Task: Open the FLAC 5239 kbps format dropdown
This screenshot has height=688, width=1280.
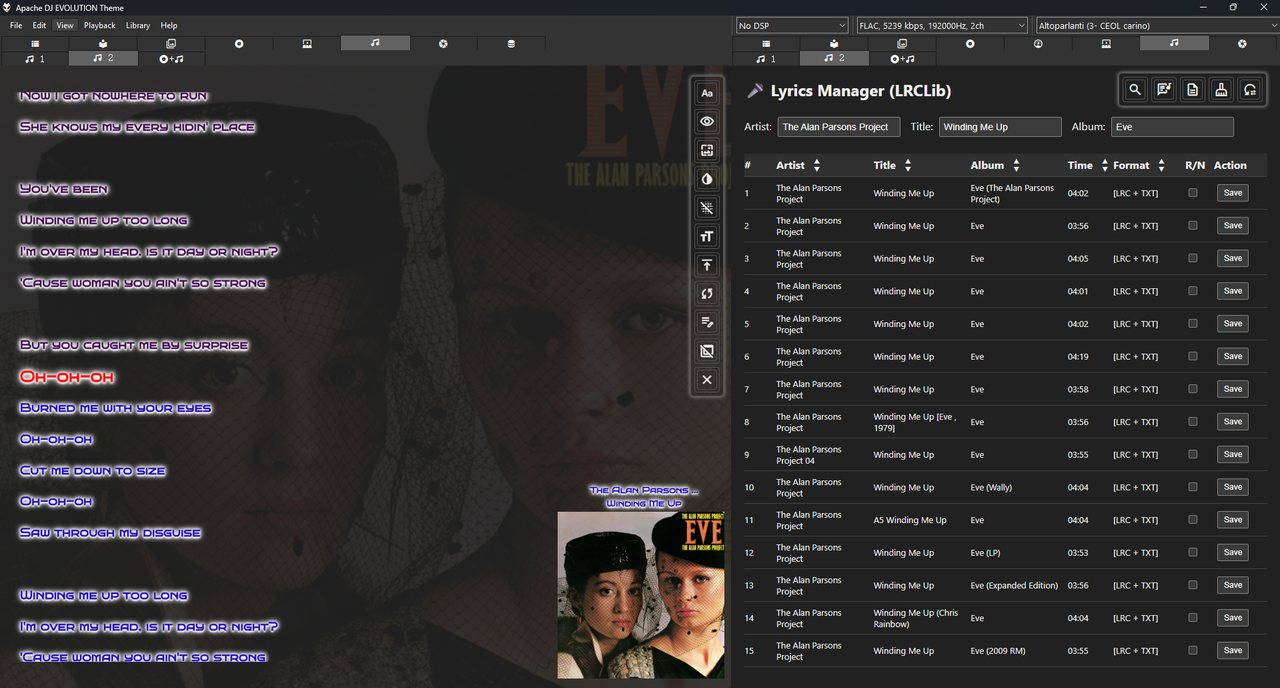Action: pyautogui.click(x=942, y=25)
